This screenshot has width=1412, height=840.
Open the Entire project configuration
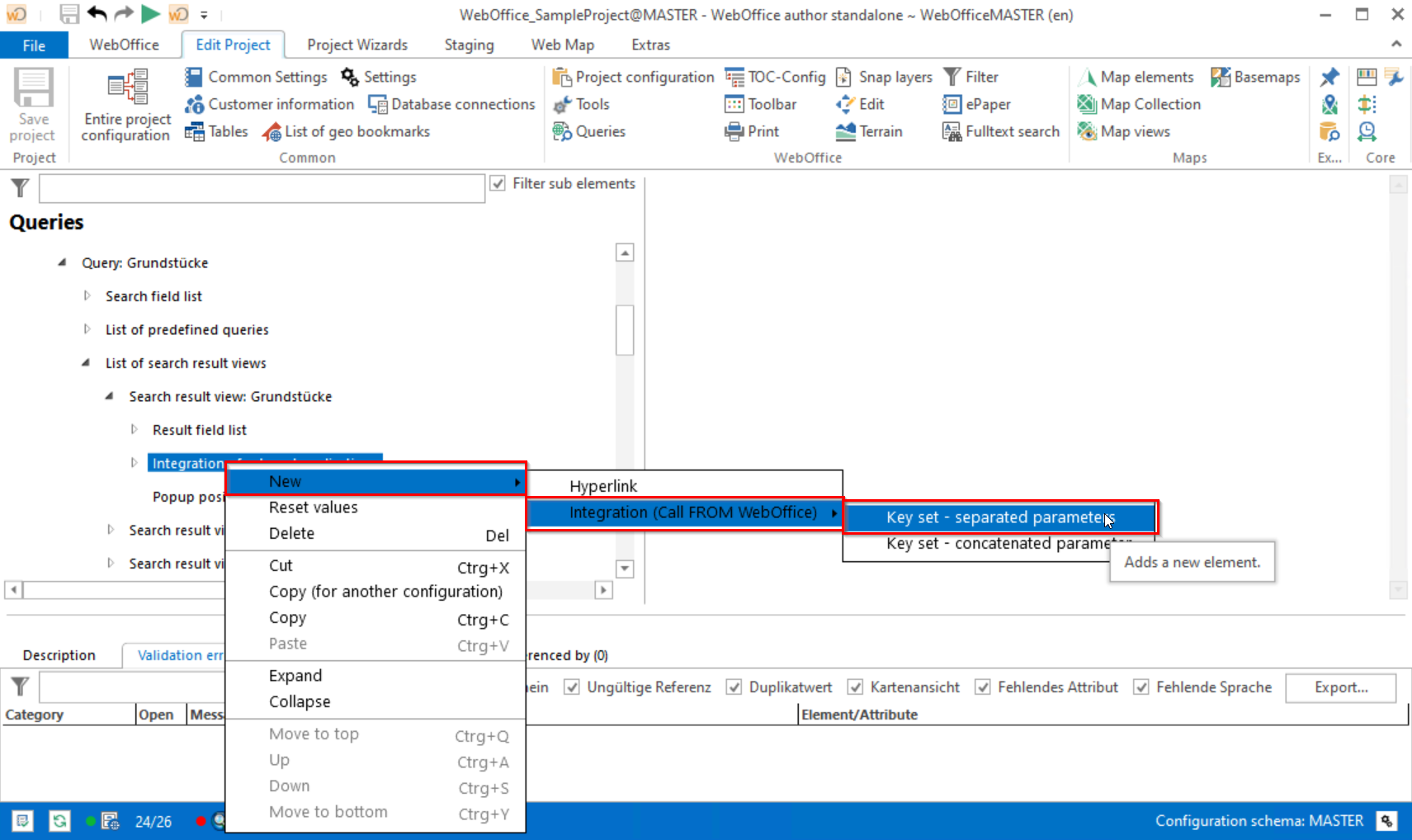click(125, 106)
